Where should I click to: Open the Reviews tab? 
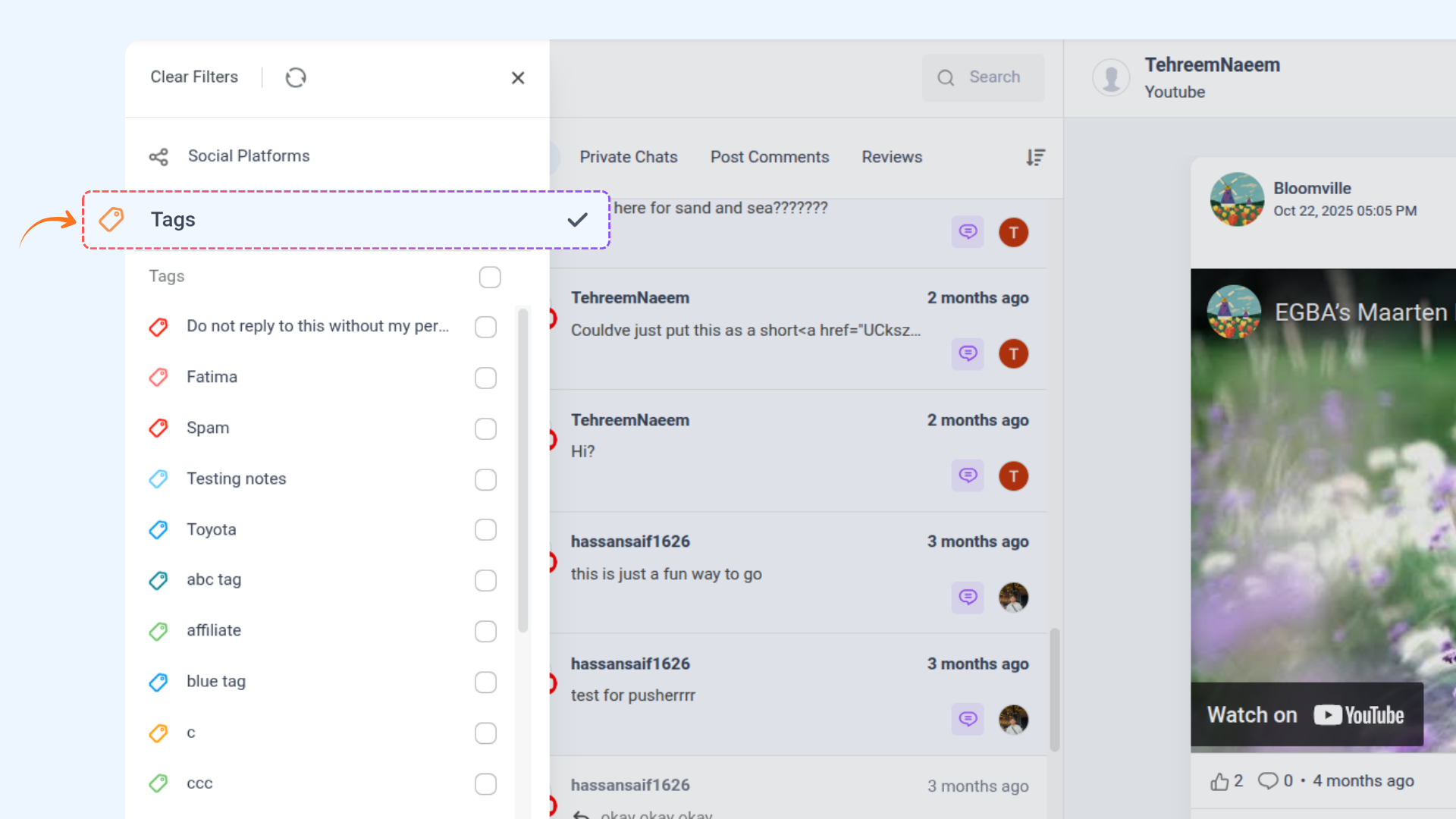[x=892, y=157]
